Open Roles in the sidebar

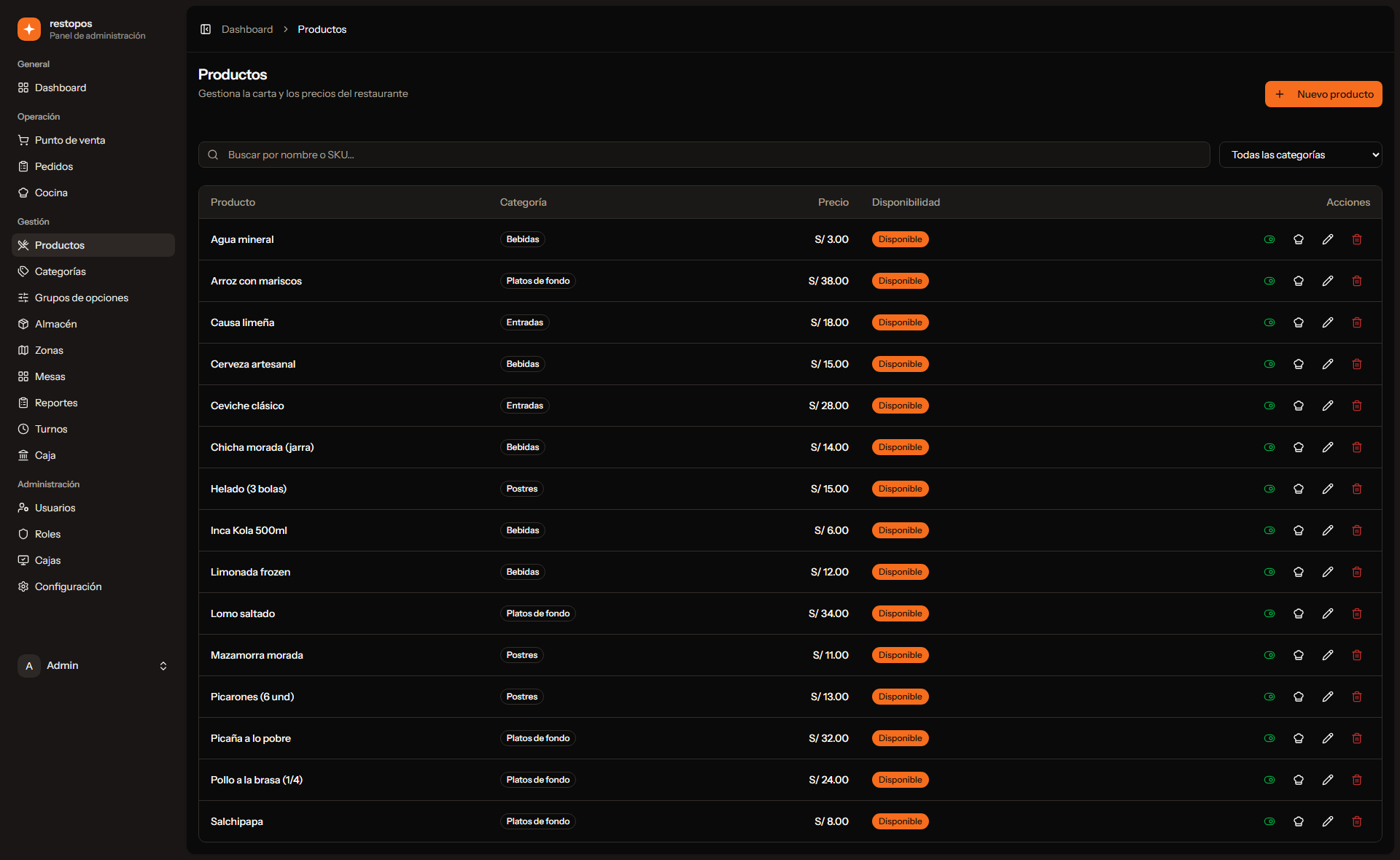point(93,534)
